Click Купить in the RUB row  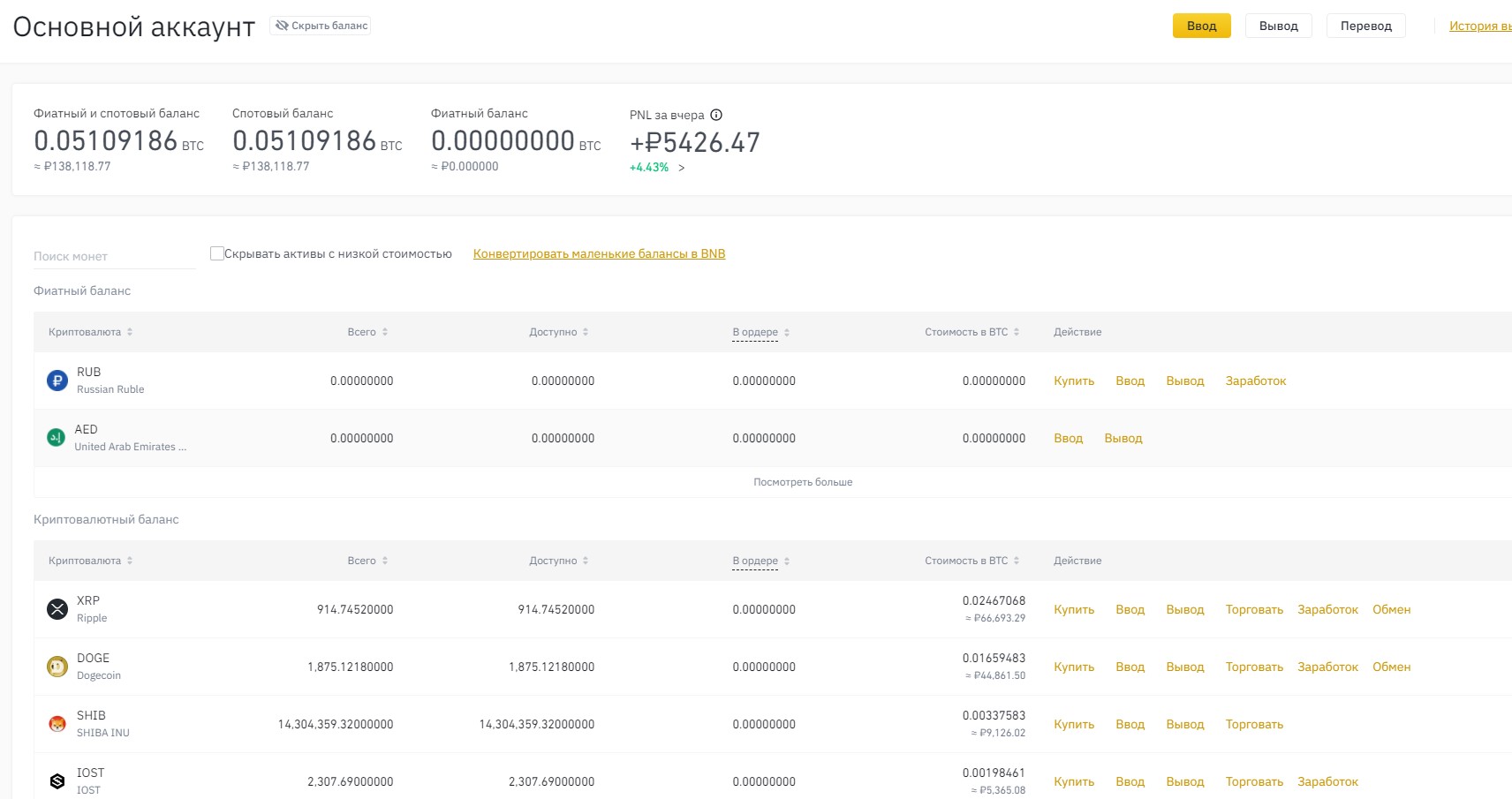(1074, 381)
